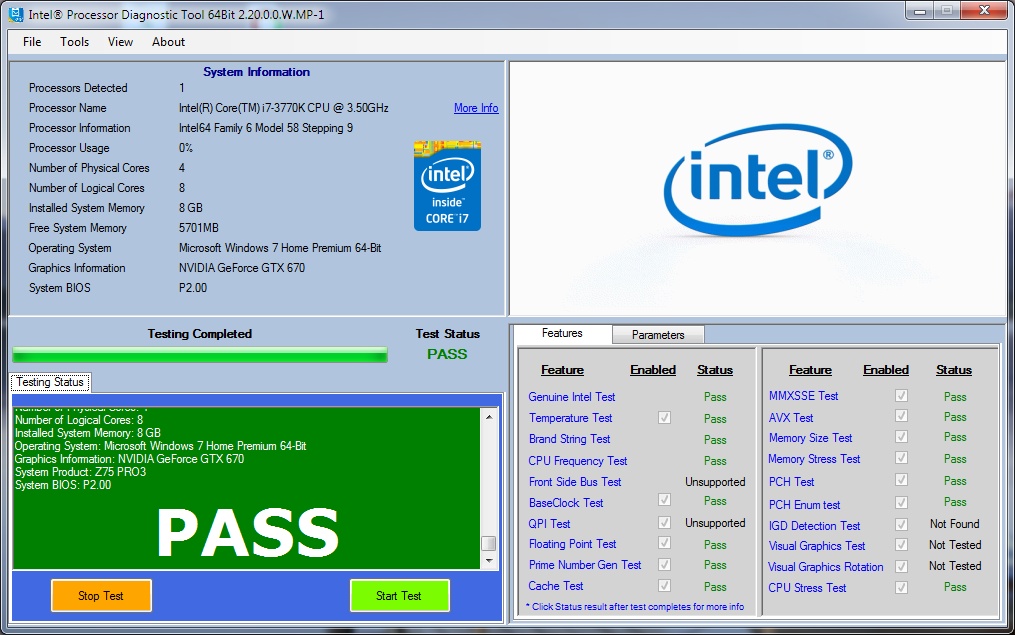The image size is (1015, 635).
Task: Toggle the Visual Graphics Rotation checkbox
Action: pyautogui.click(x=901, y=566)
